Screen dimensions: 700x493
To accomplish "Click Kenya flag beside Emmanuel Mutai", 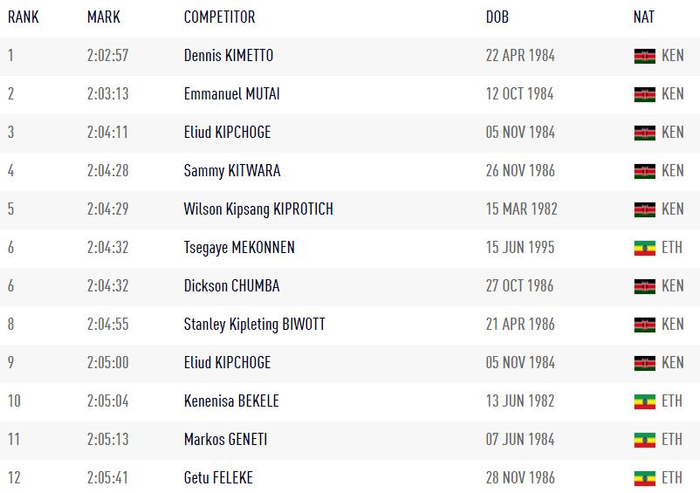I will [644, 94].
